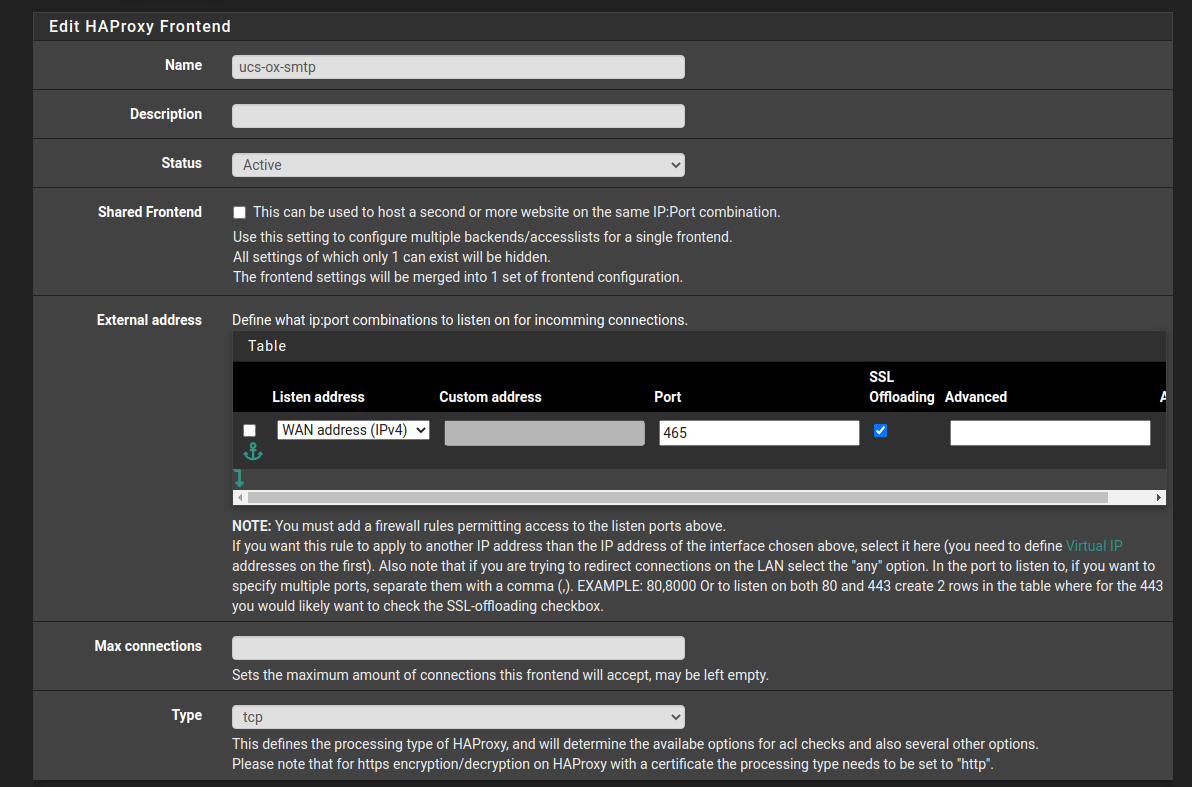This screenshot has height=787, width=1192.
Task: Click the scrollbar left arrow under the table
Action: 239,497
